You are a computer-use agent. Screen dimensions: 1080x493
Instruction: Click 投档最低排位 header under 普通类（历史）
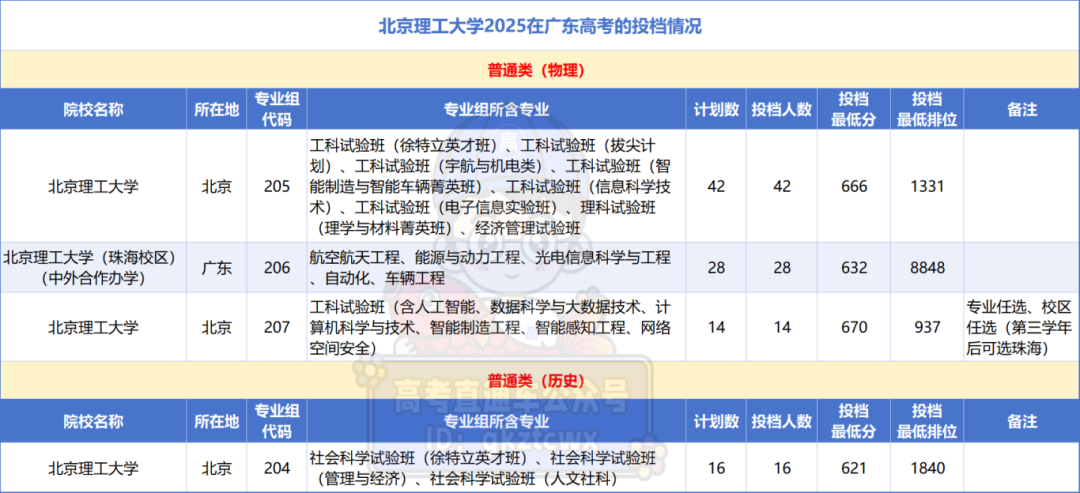[926, 421]
